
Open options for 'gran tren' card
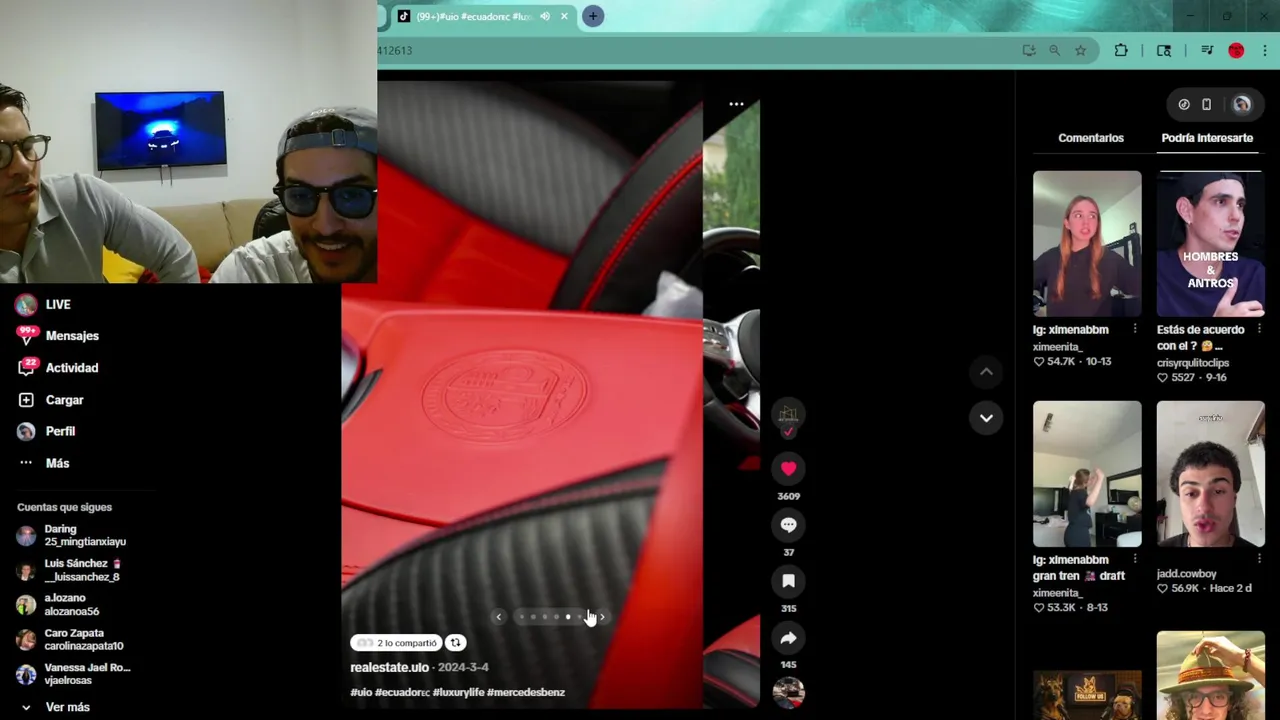[1135, 559]
